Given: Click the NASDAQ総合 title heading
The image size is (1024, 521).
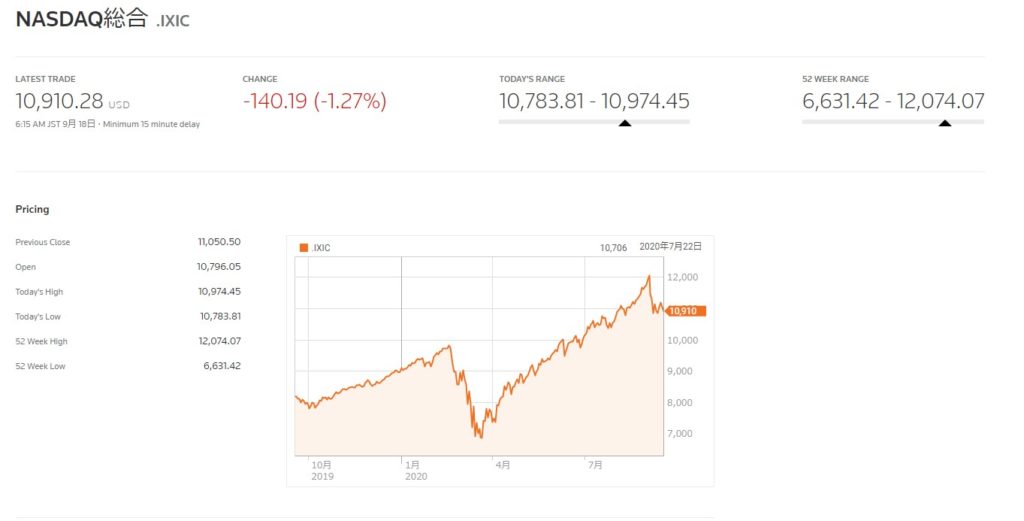Looking at the screenshot, I should [x=82, y=18].
